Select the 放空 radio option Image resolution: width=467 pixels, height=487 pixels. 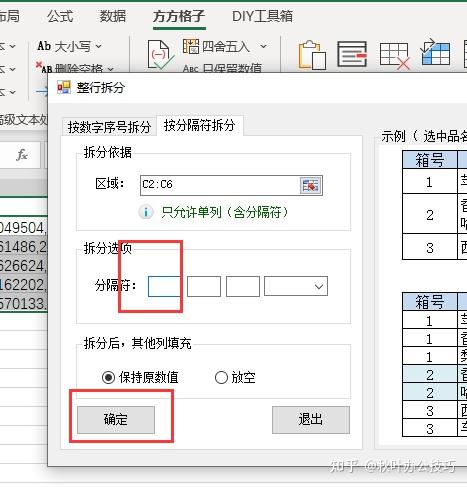221,378
